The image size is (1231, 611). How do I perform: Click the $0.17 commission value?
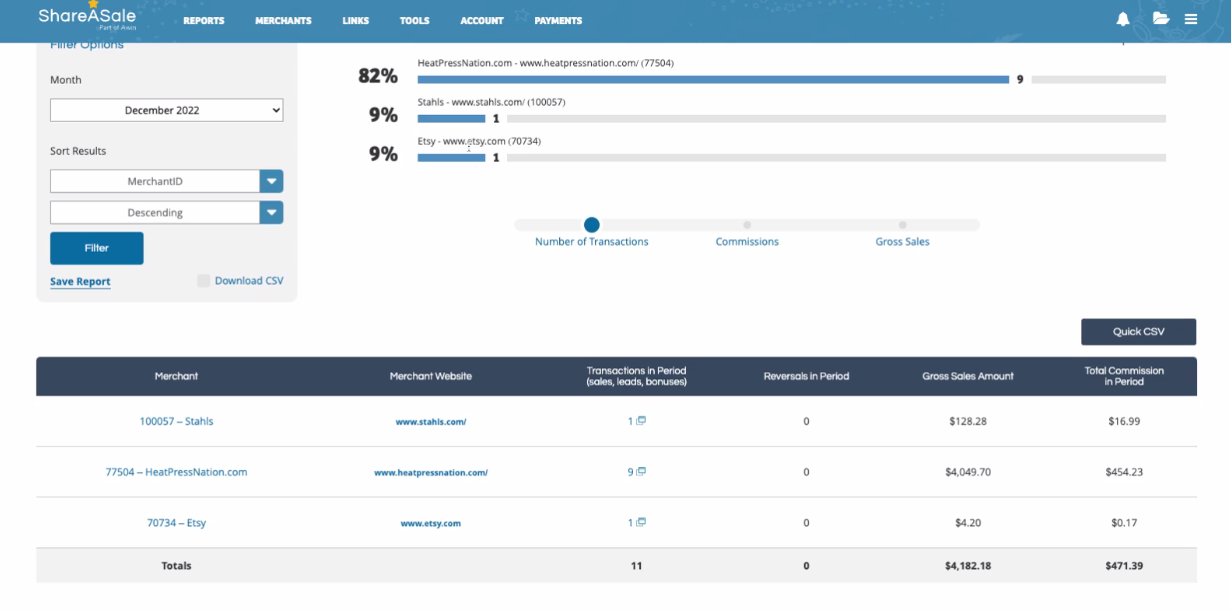pyautogui.click(x=1124, y=523)
